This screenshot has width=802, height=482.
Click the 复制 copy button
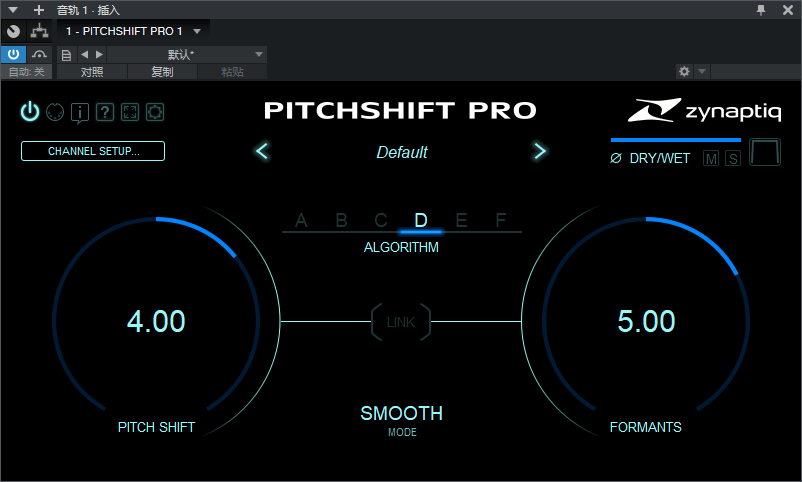tap(162, 72)
